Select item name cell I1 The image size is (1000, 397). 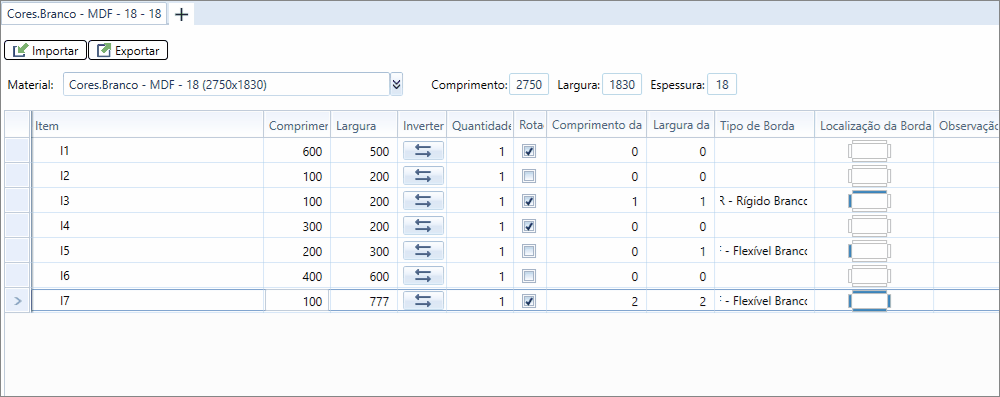[147, 151]
